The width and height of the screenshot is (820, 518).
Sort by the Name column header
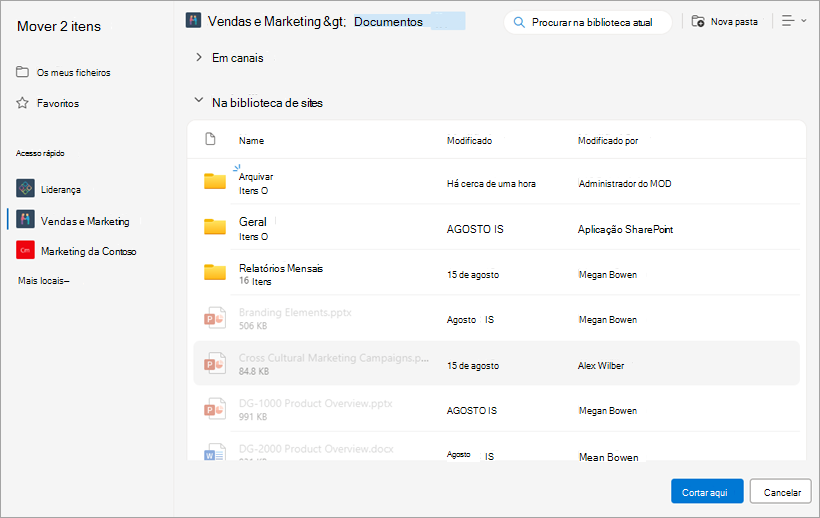[251, 140]
